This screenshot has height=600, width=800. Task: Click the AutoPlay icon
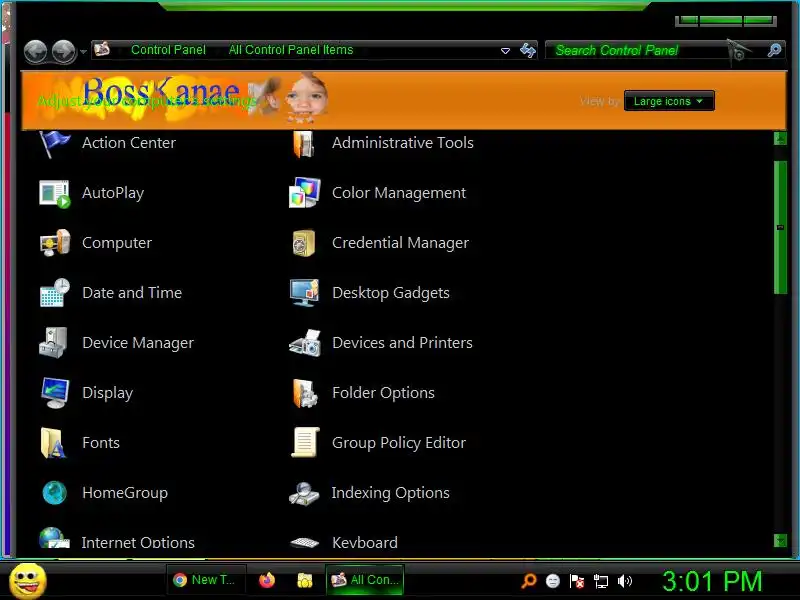[x=54, y=194]
